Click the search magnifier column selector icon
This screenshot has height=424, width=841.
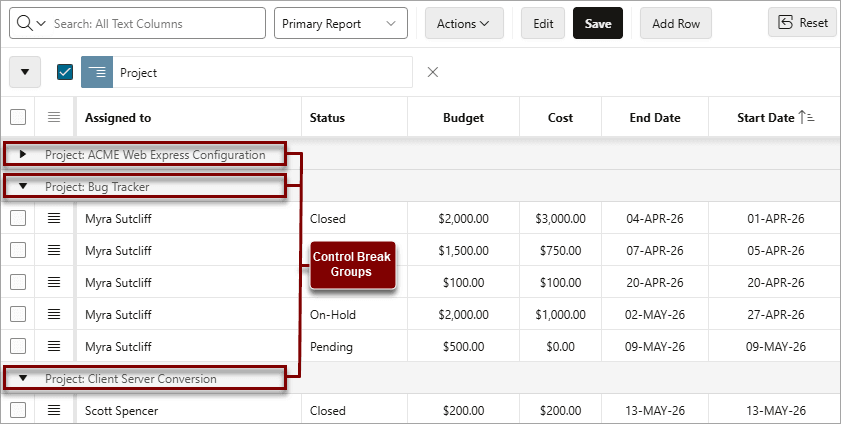pos(31,24)
